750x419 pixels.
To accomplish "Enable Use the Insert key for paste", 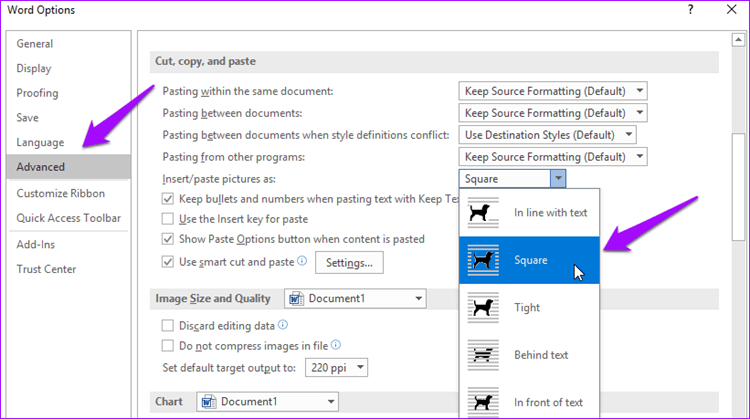I will [x=167, y=219].
